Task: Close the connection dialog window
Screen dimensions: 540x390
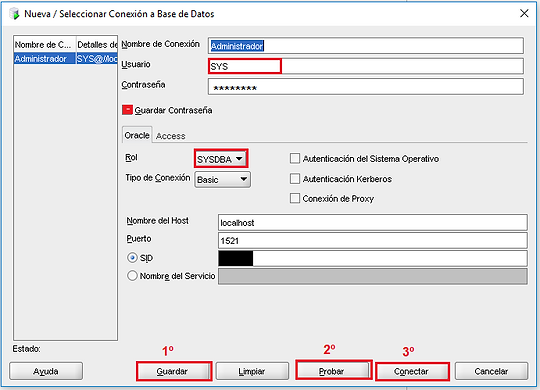Action: coord(524,13)
